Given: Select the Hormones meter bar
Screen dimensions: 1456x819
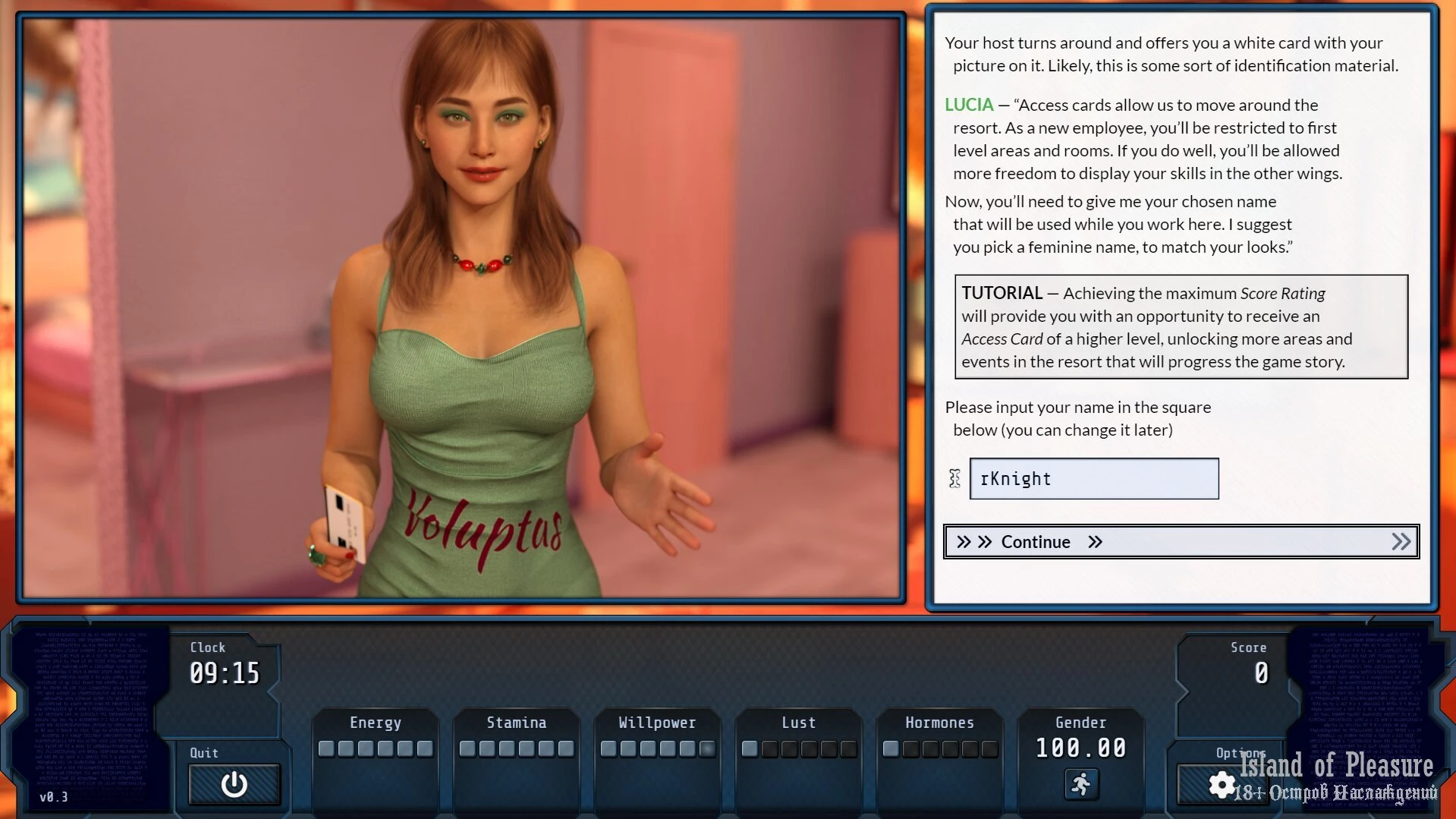Looking at the screenshot, I should point(939,749).
